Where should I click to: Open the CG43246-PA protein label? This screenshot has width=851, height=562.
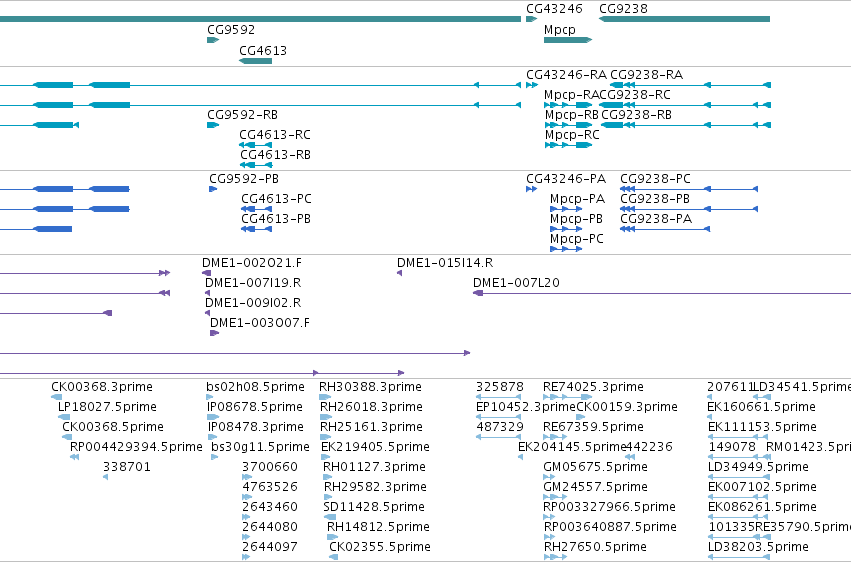point(566,179)
